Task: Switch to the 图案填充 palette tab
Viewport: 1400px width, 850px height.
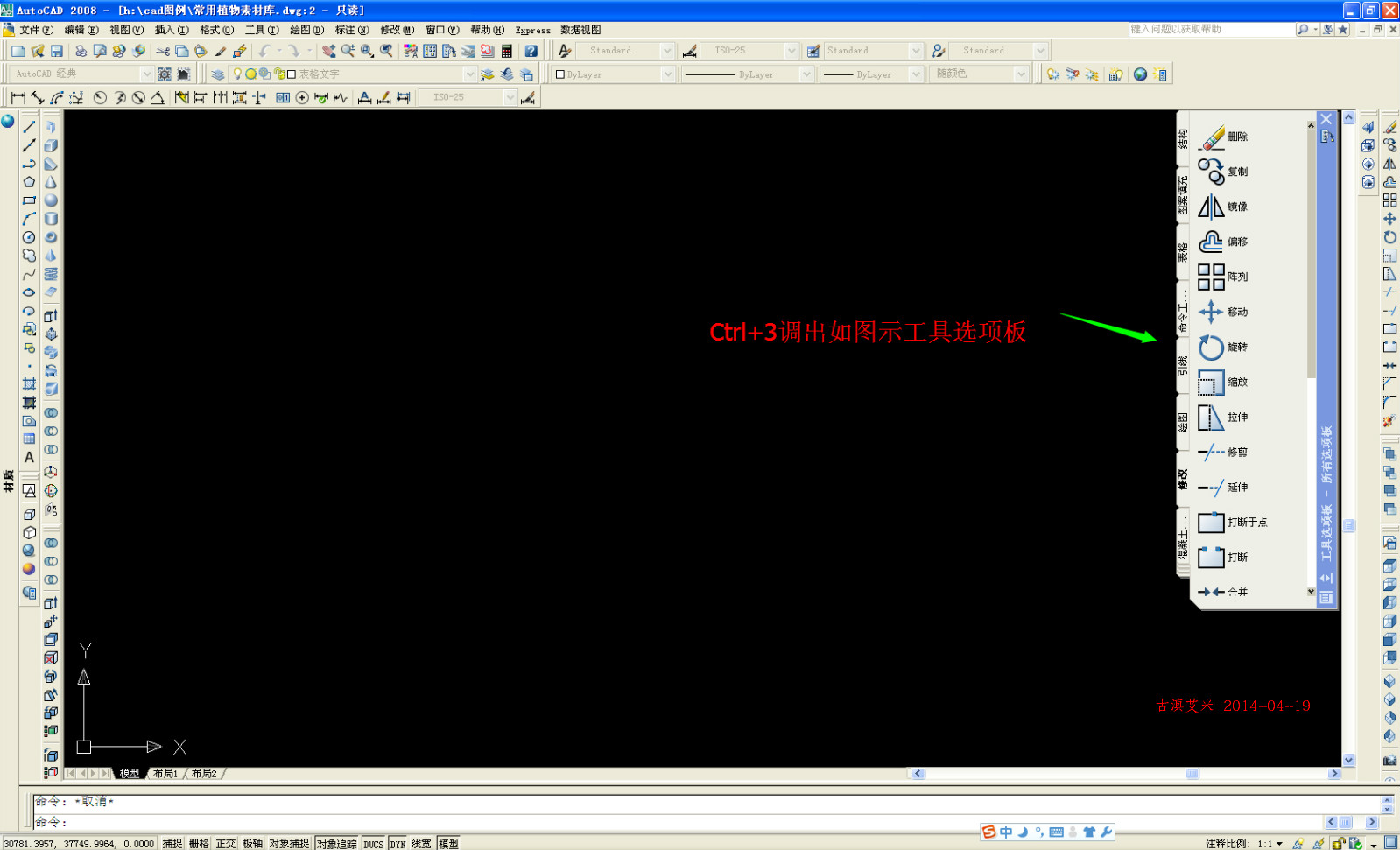Action: tap(1183, 195)
